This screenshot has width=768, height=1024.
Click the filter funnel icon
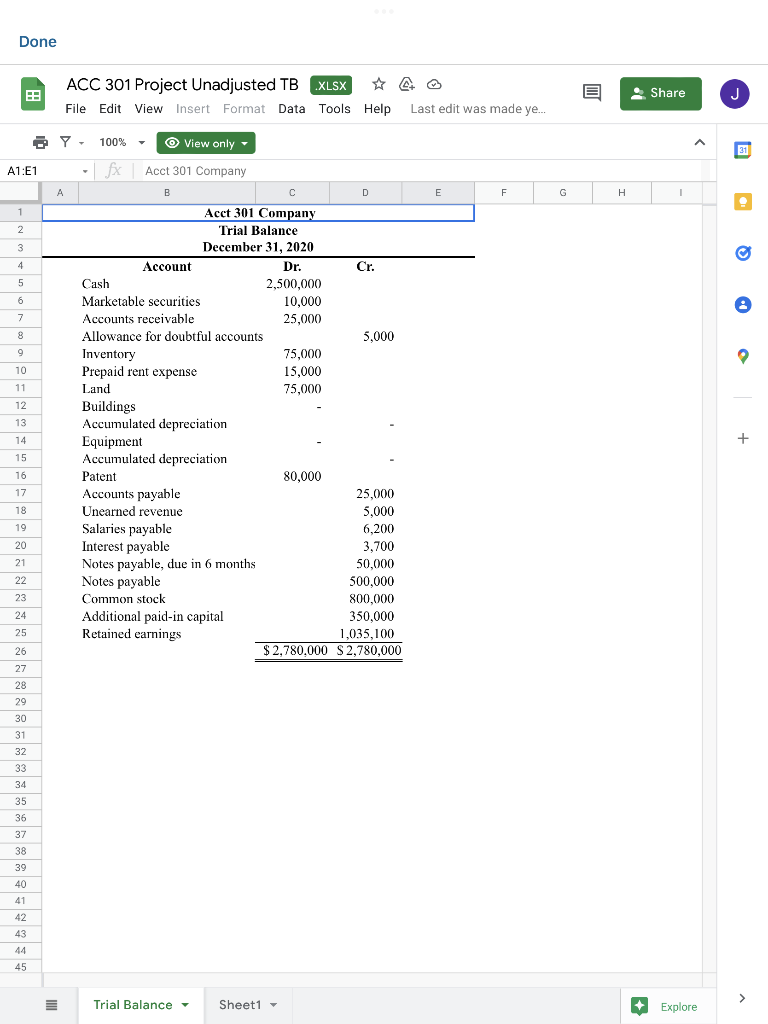tap(65, 142)
